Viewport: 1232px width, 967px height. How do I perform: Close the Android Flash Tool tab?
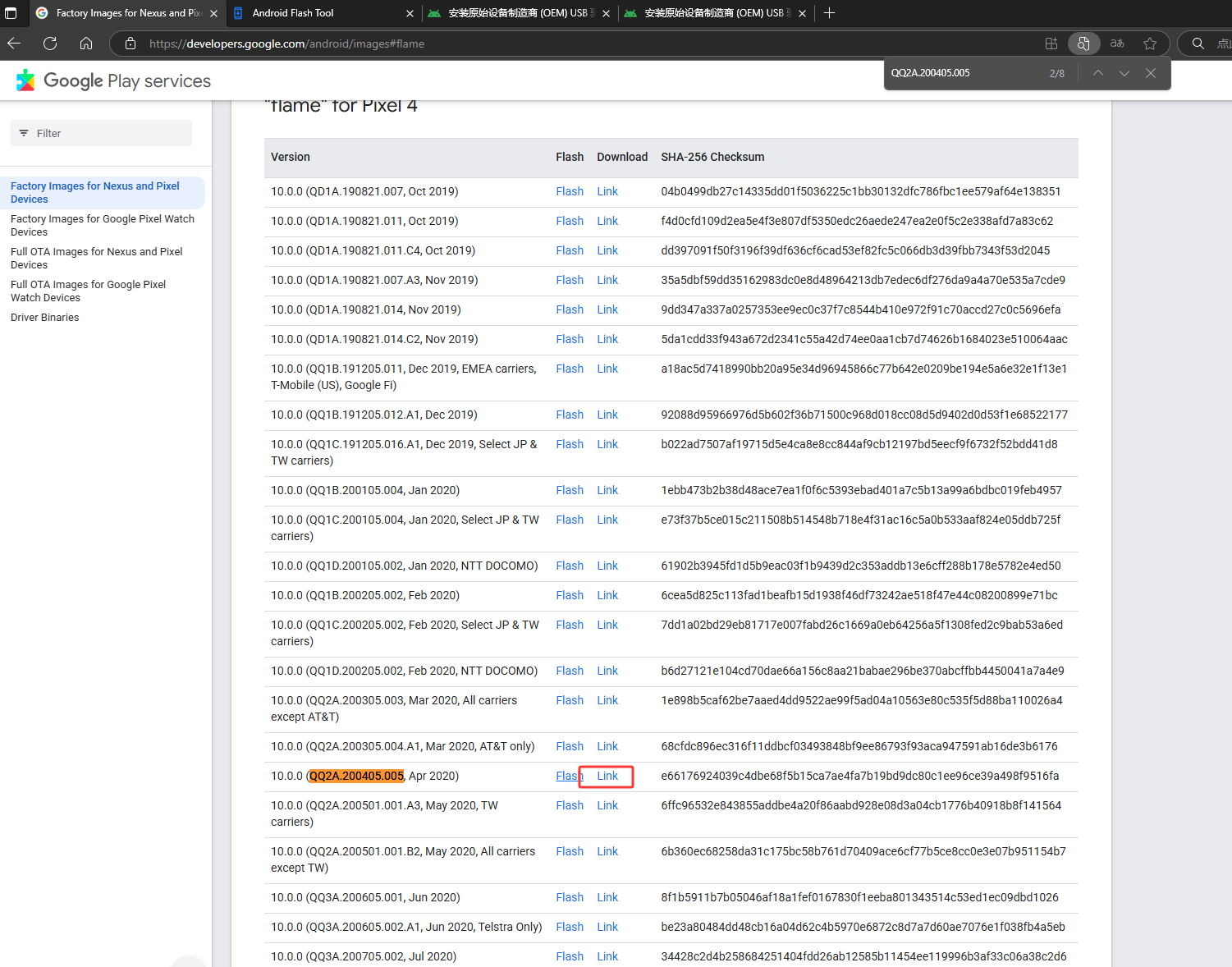click(410, 13)
